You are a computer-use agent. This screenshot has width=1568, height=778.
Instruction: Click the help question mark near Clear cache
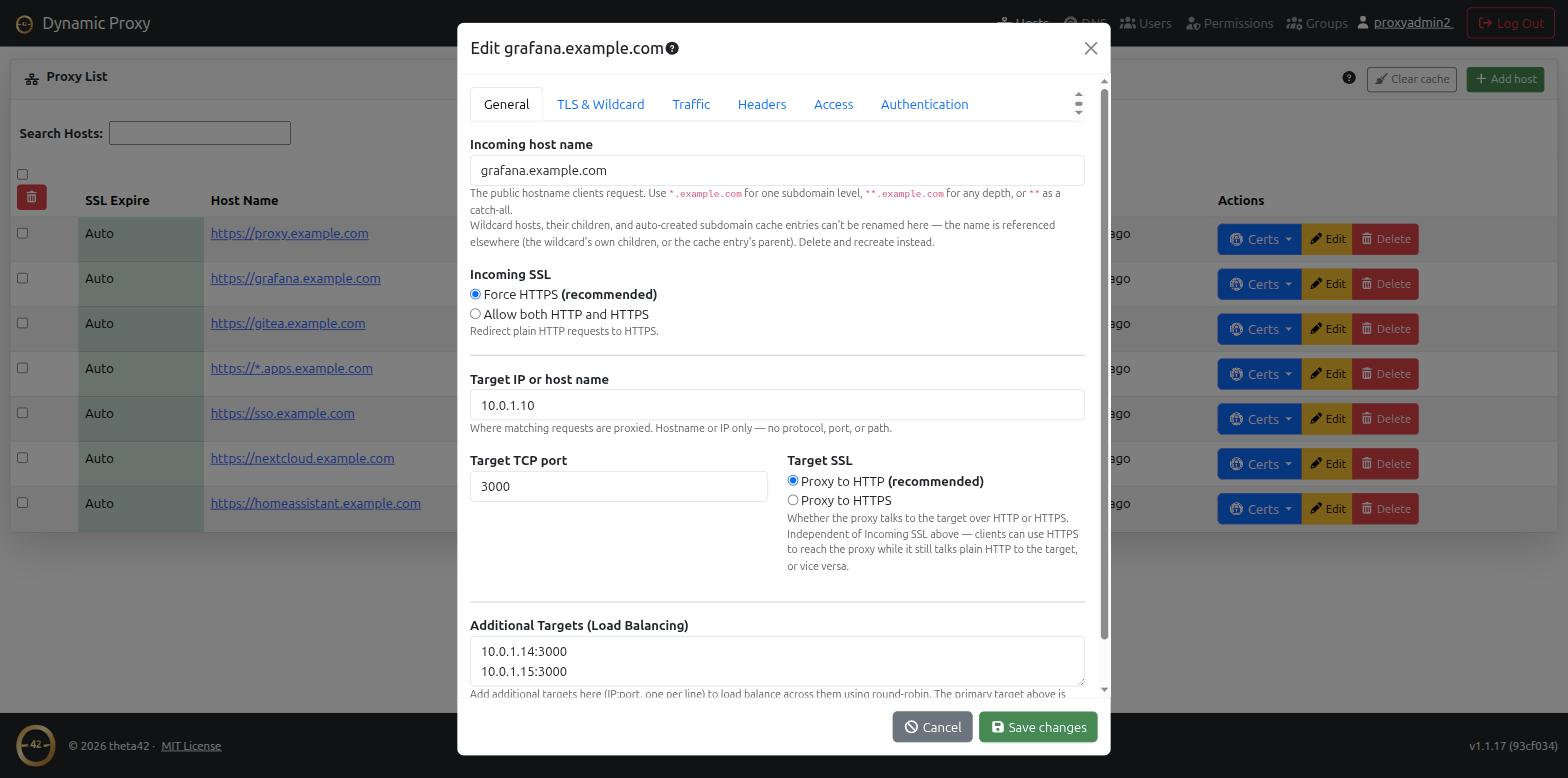[x=1349, y=78]
